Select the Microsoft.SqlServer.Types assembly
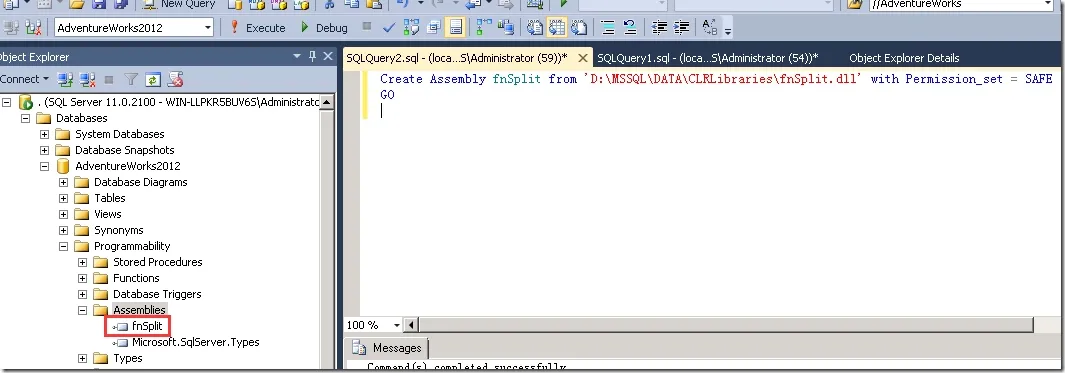Viewport: 1065px width, 373px height. click(x=196, y=342)
